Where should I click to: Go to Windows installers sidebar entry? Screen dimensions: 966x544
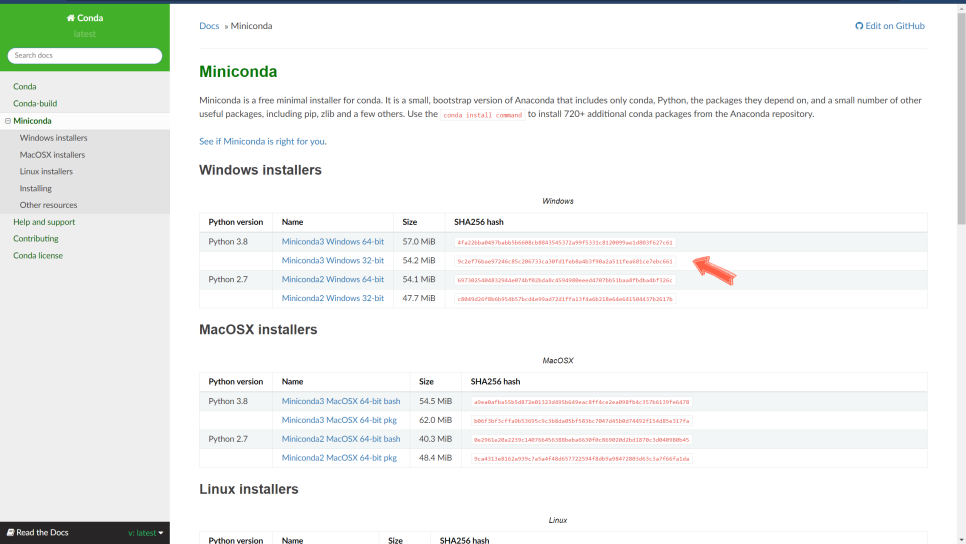54,138
